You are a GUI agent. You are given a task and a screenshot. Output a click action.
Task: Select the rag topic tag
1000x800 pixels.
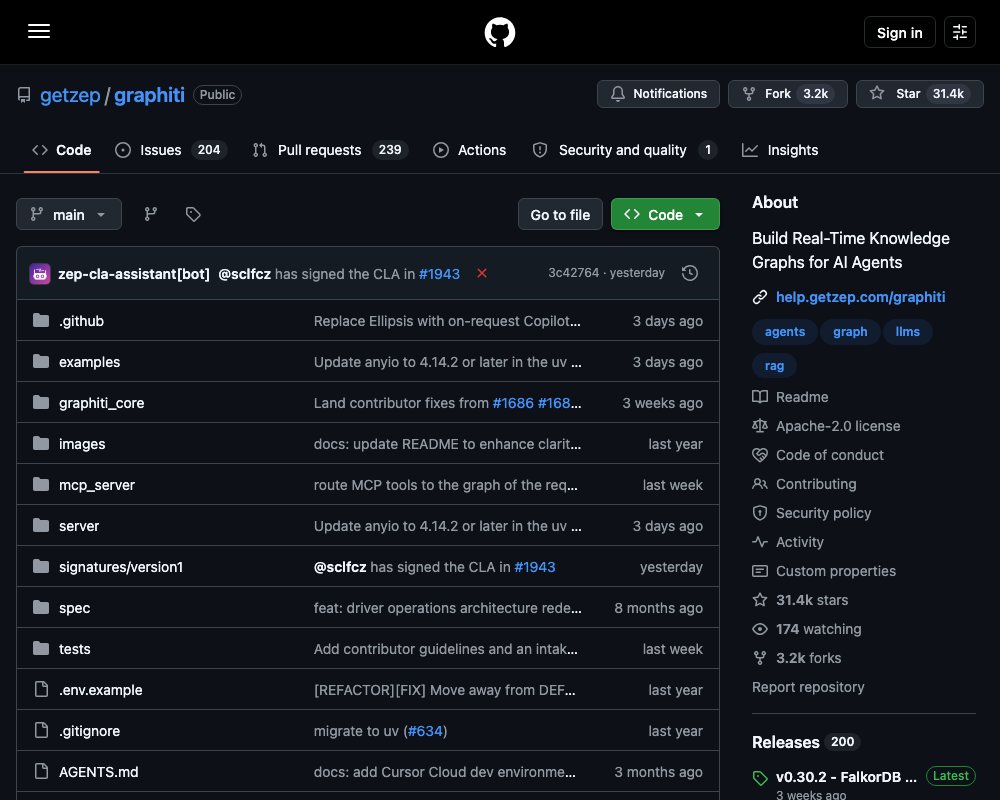774,366
